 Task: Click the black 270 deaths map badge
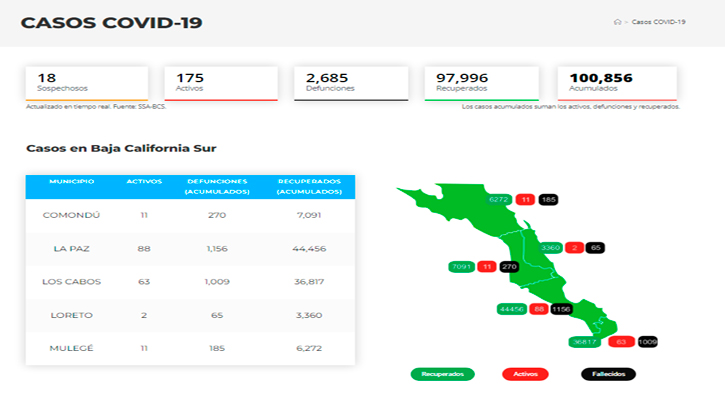[x=509, y=267]
